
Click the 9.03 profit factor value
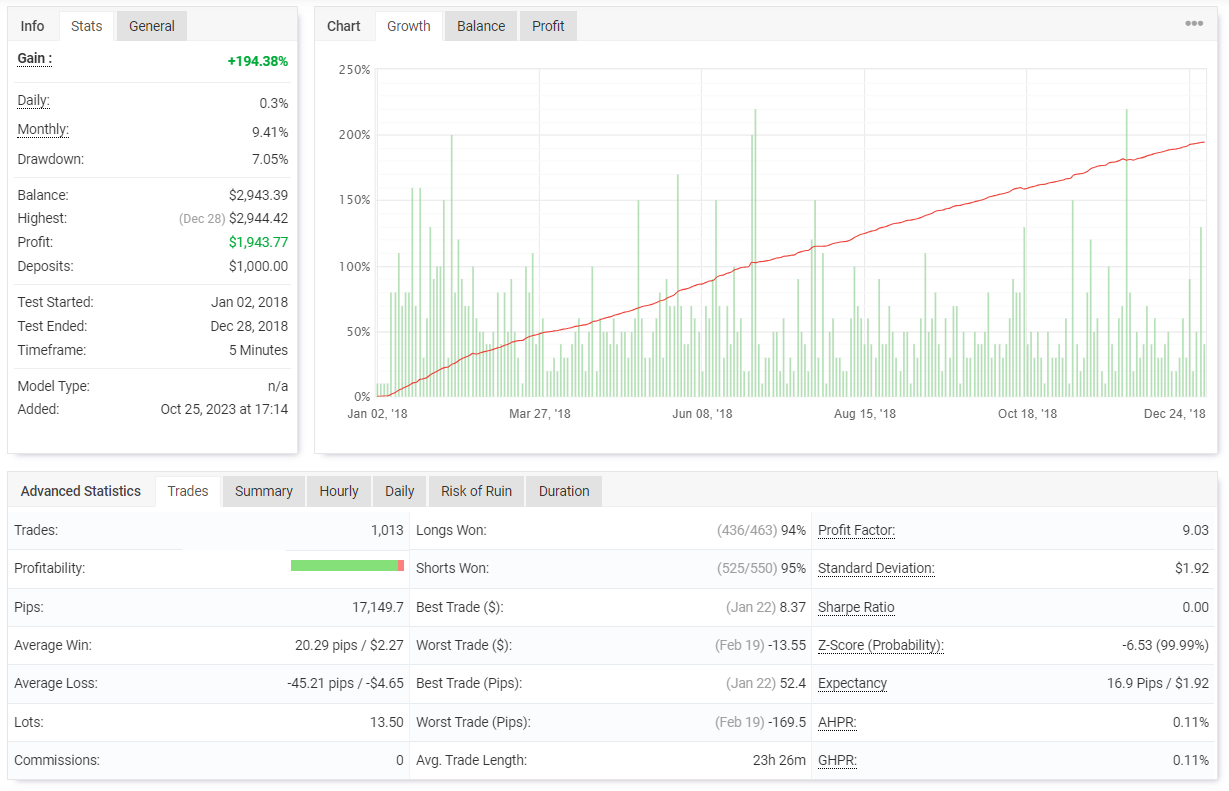point(1195,530)
